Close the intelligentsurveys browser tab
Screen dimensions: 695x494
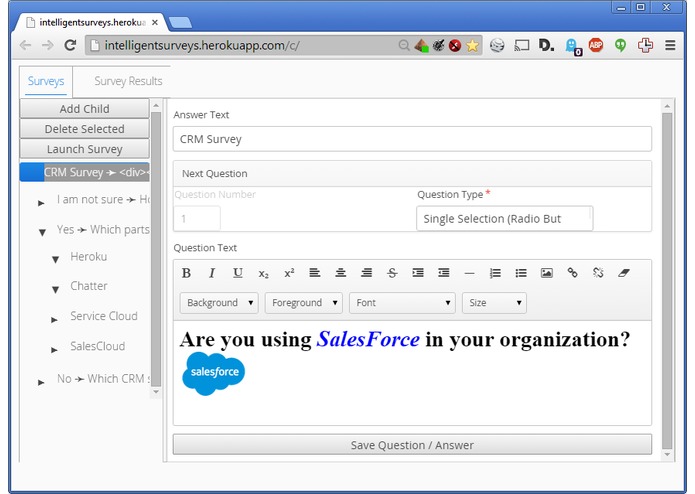point(155,22)
